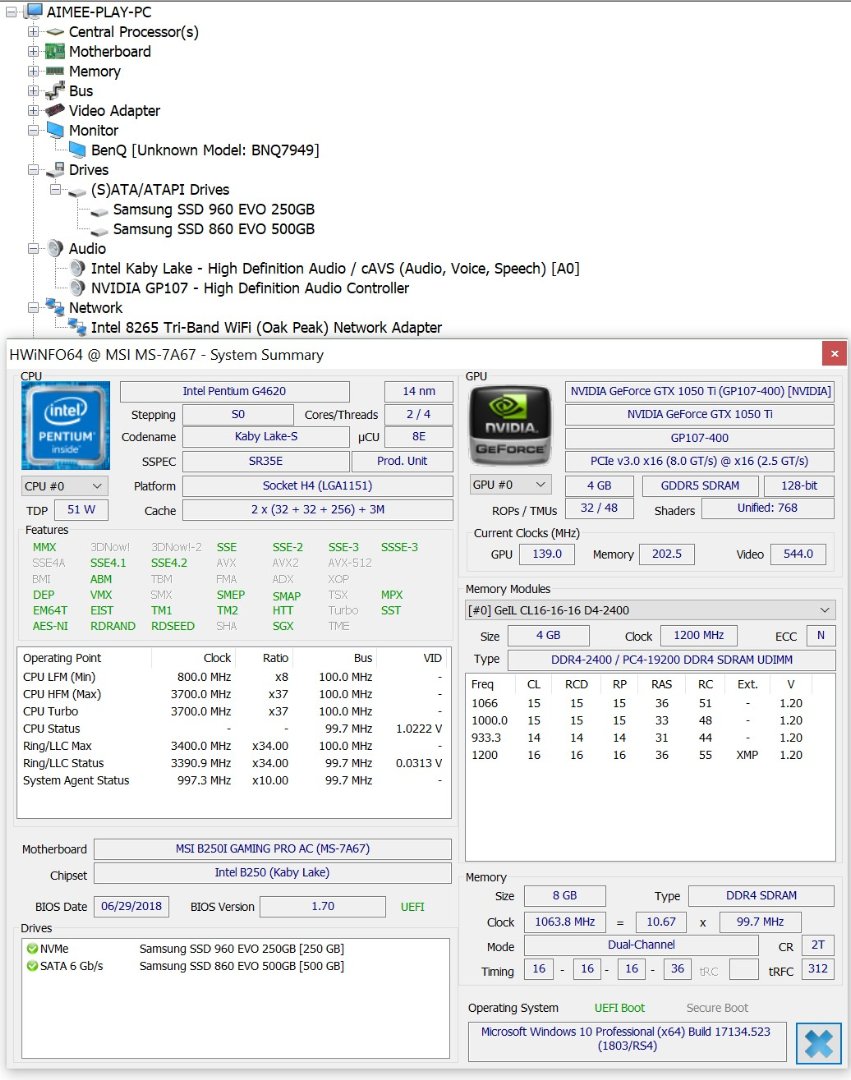Click the Samsung SSD 860 EVO drive icon in tree
This screenshot has height=1080, width=851.
(x=99, y=231)
